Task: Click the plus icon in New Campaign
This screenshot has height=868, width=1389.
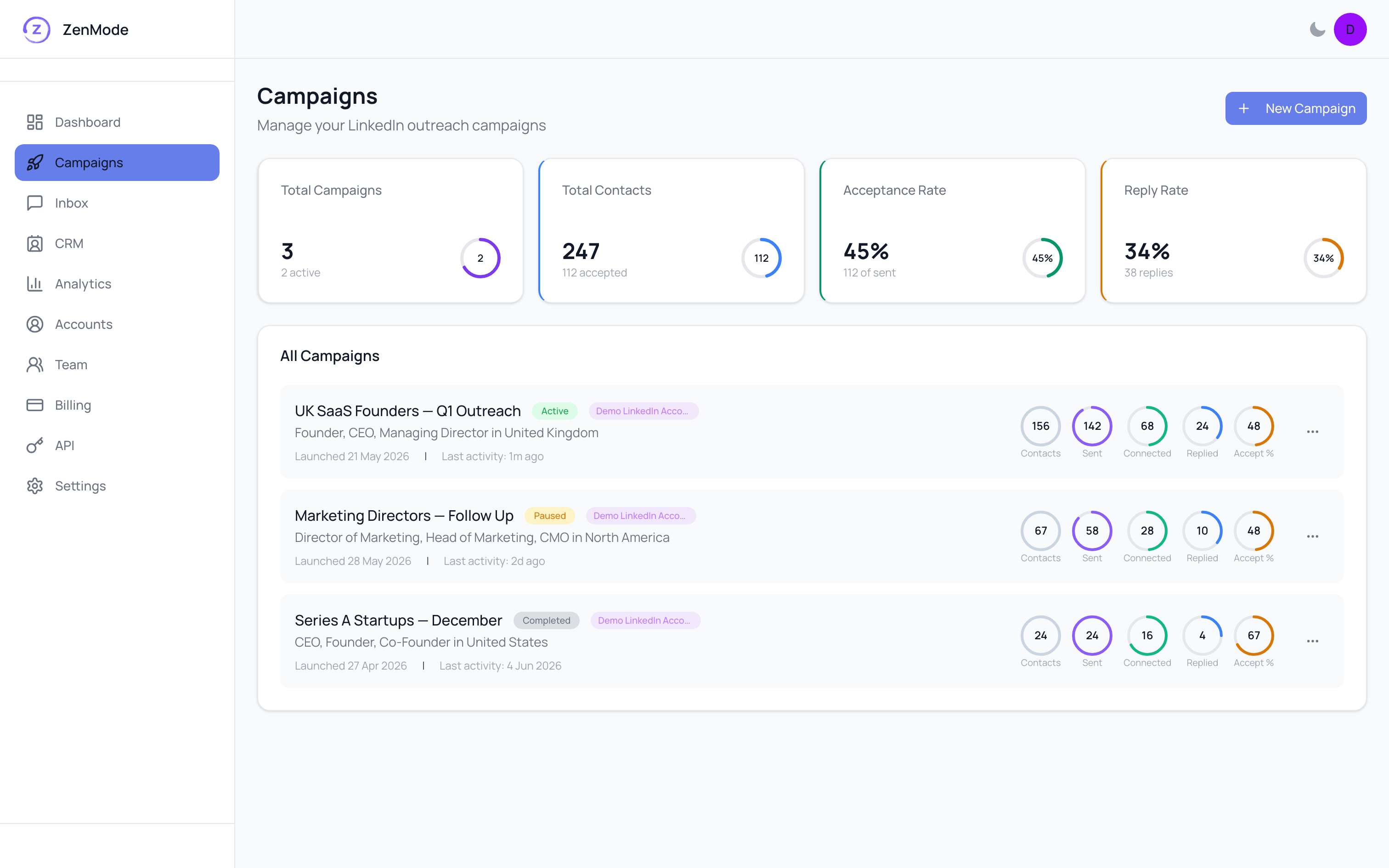Action: 1243,108
